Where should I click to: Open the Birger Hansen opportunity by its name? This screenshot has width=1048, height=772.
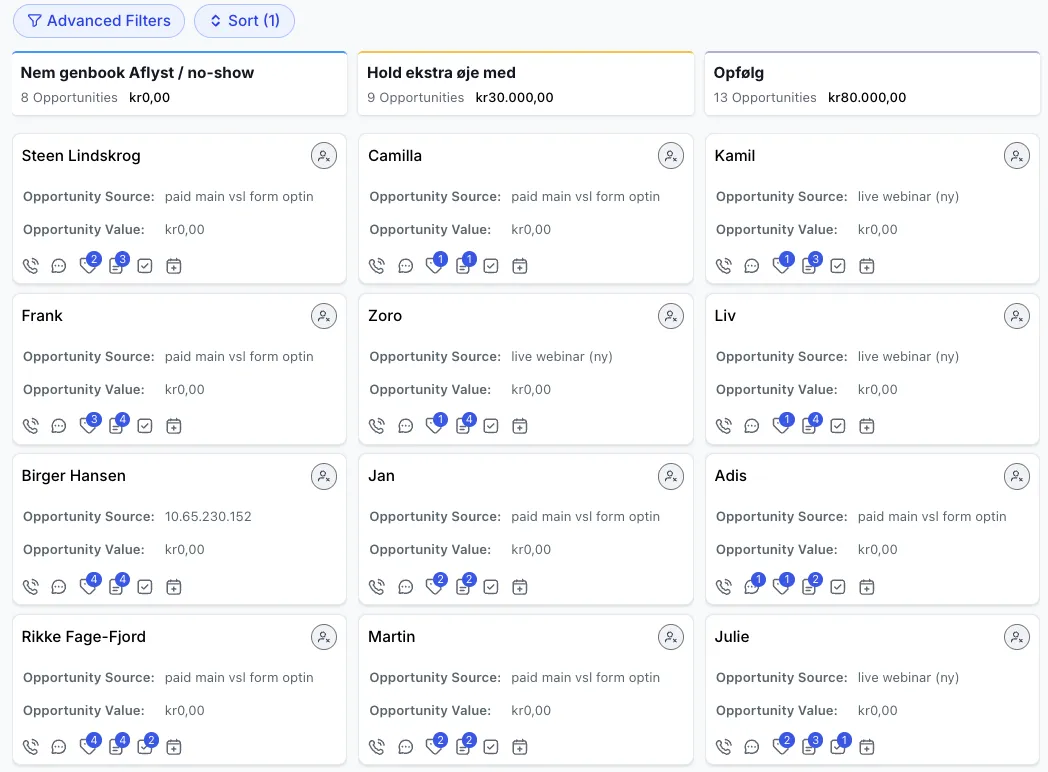point(74,476)
